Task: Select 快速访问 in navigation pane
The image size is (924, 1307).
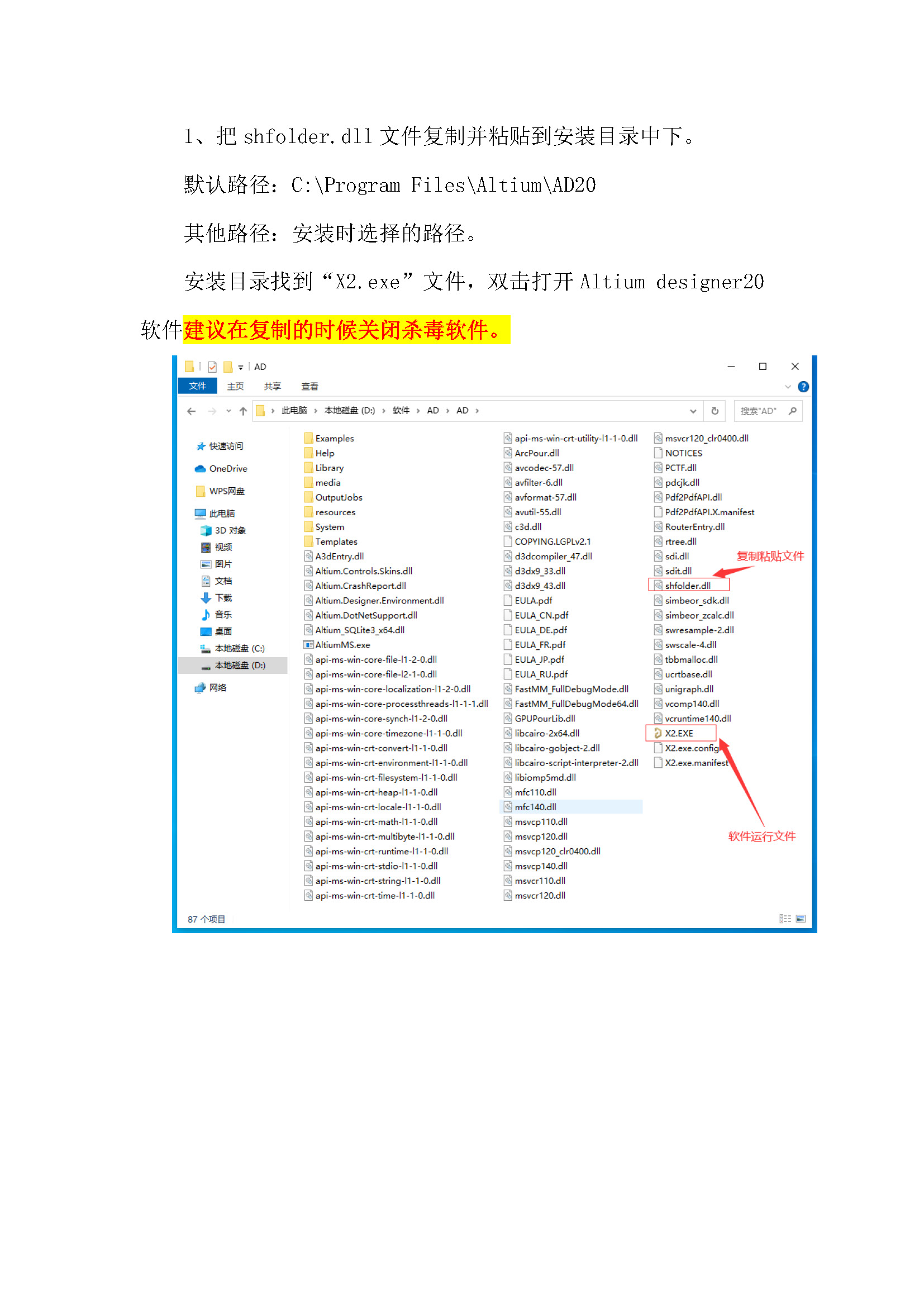Action: pos(220,446)
